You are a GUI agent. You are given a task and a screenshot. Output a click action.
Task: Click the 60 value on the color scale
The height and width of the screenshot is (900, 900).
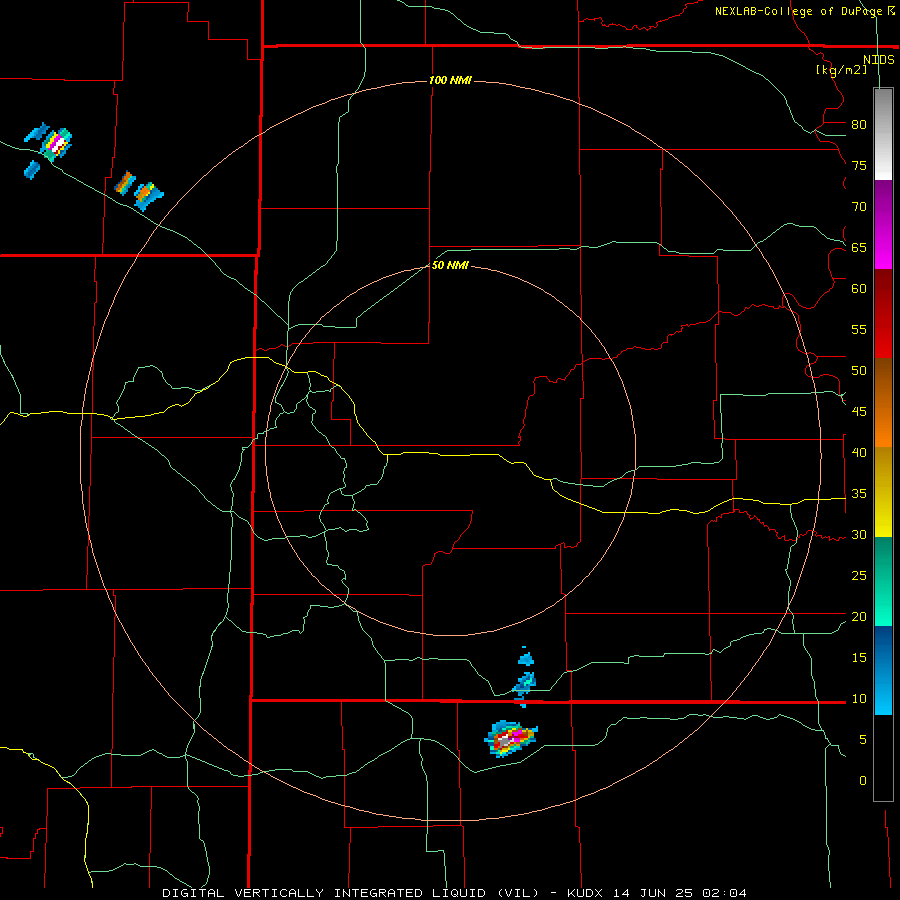[x=859, y=289]
